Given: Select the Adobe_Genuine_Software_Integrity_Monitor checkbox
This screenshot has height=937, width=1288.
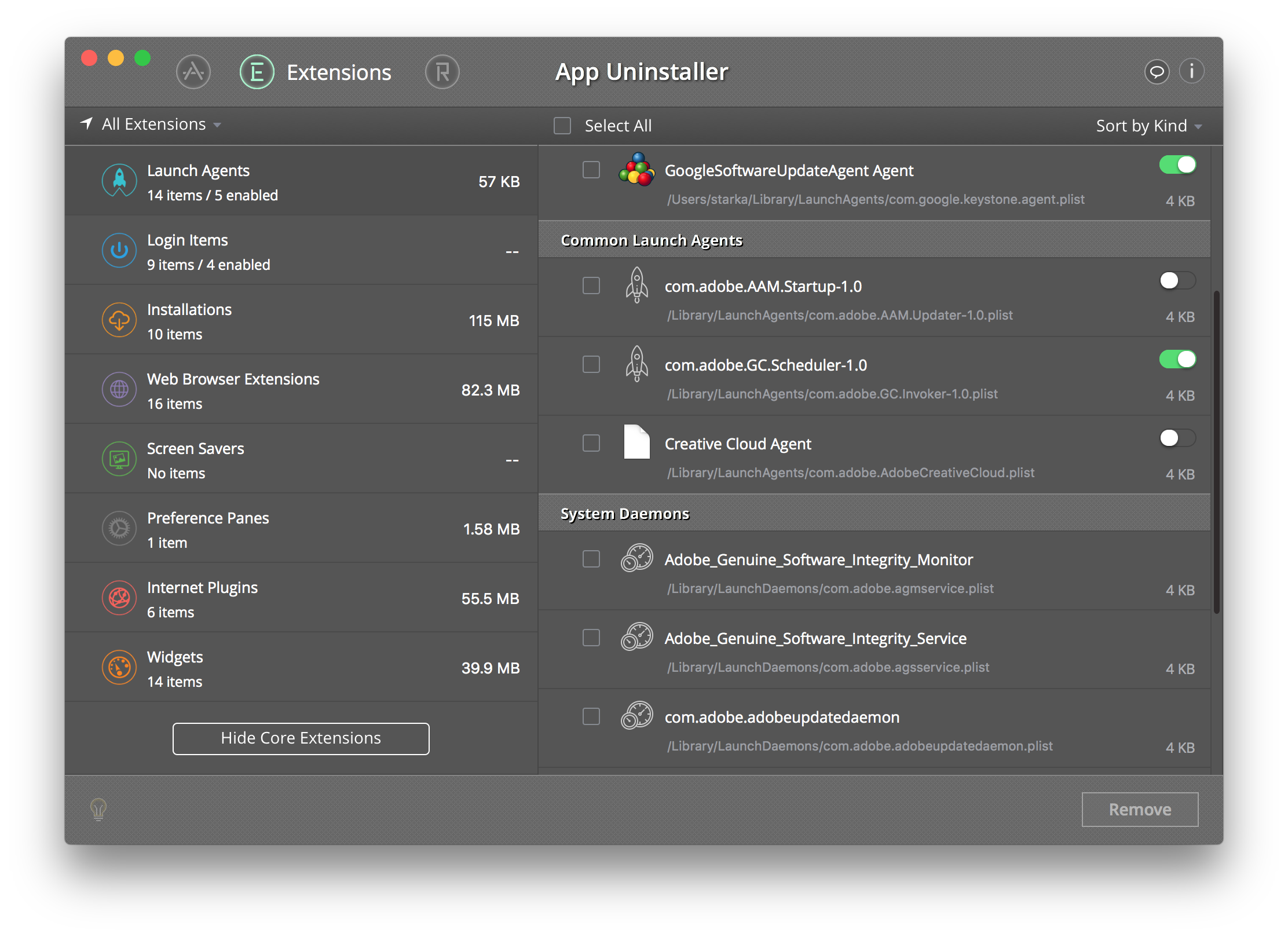Looking at the screenshot, I should pyautogui.click(x=592, y=560).
